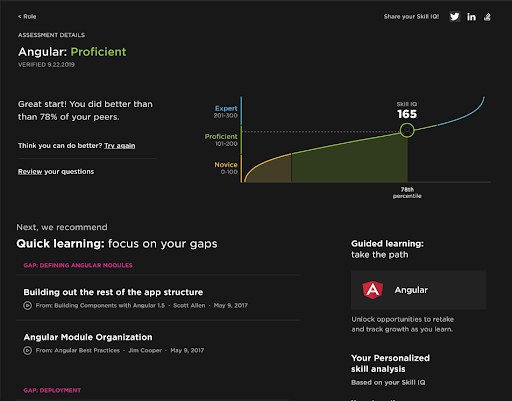This screenshot has width=512, height=401.
Task: Click the 78th percentile label under chart
Action: [x=407, y=193]
